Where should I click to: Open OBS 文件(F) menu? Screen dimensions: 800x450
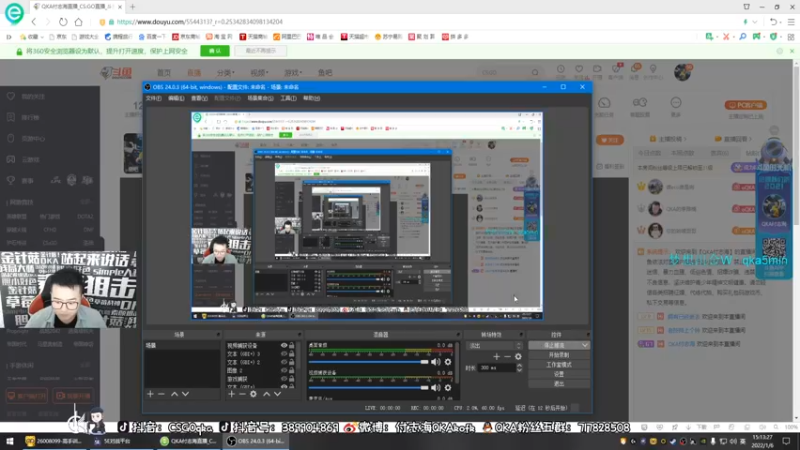[154, 98]
